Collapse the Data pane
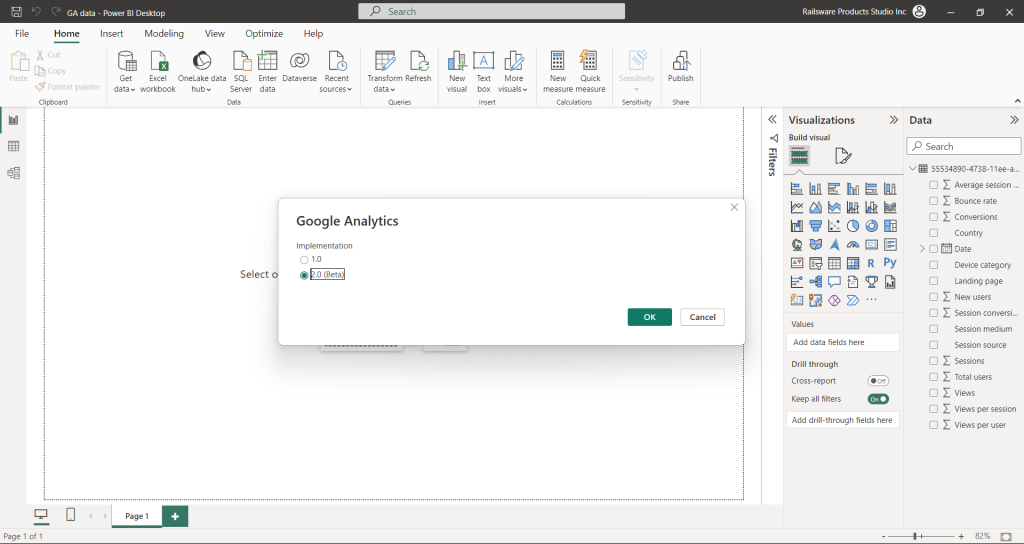This screenshot has width=1024, height=544. pos(1014,120)
